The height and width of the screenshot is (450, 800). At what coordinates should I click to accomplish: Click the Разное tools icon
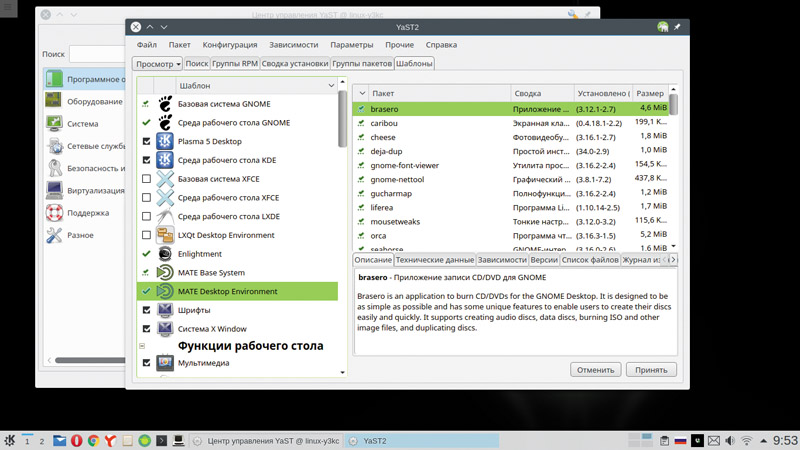54,235
